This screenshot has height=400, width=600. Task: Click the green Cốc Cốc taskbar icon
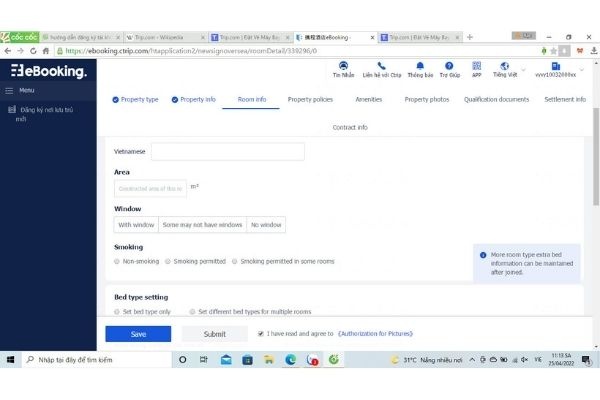tap(334, 359)
